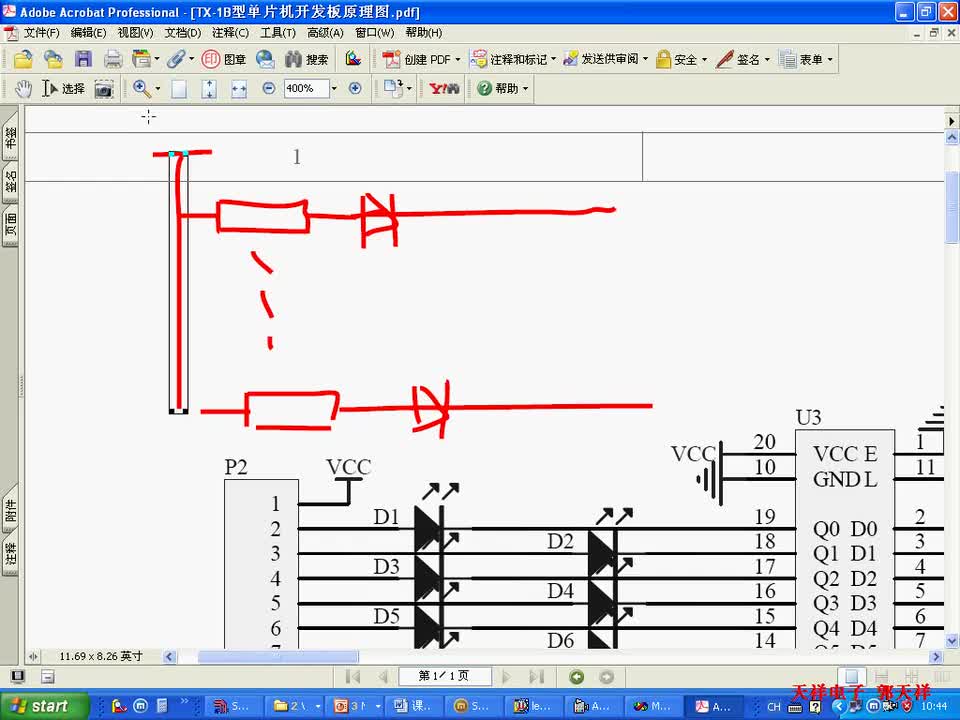This screenshot has height=720, width=960.
Task: Select the Snapshot camera tool
Action: tap(104, 89)
